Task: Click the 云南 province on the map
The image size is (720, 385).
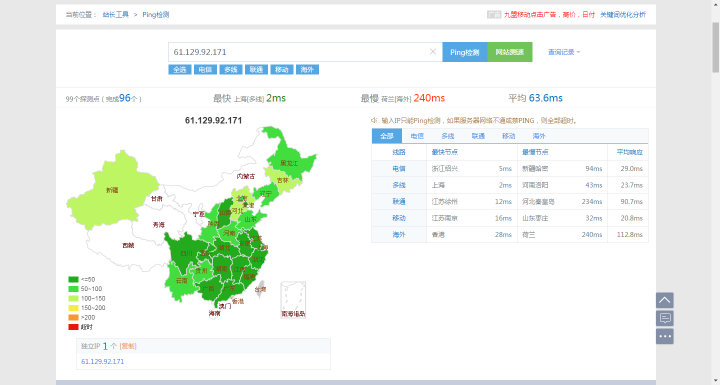Action: (181, 281)
